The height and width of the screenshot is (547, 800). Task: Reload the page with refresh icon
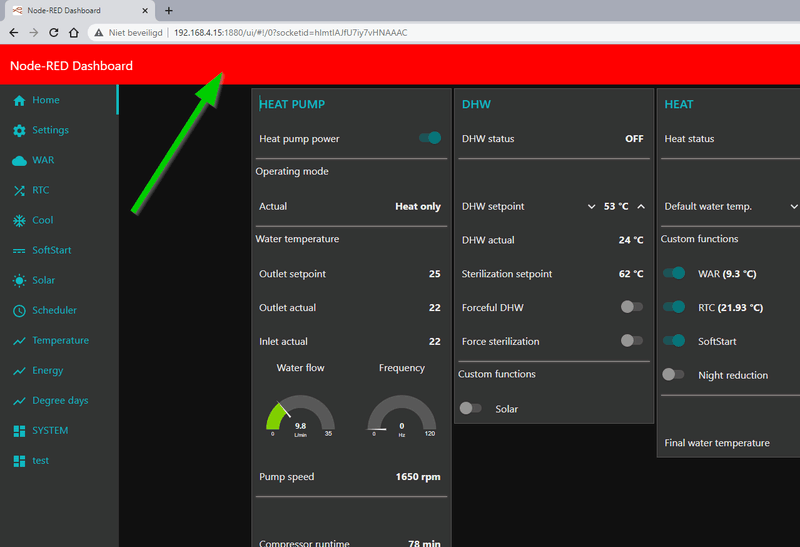54,33
